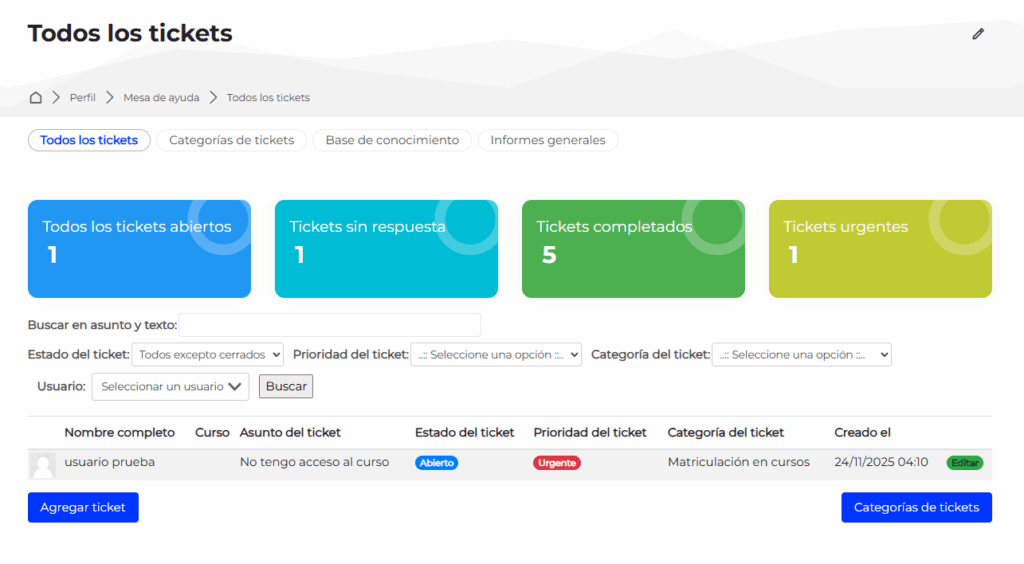Click the user avatar of usuario prueba
Viewport: 1024px width, 564px height.
[43, 464]
